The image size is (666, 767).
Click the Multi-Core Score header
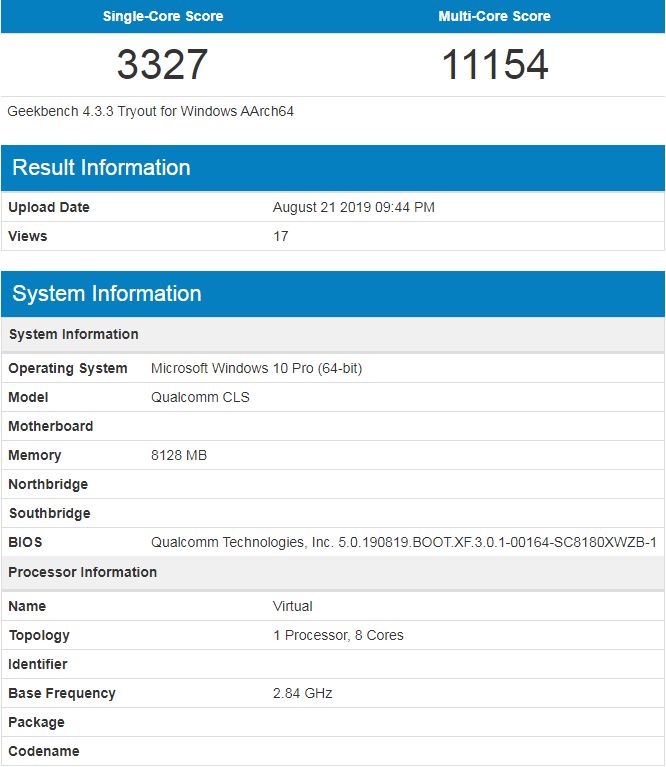point(494,16)
